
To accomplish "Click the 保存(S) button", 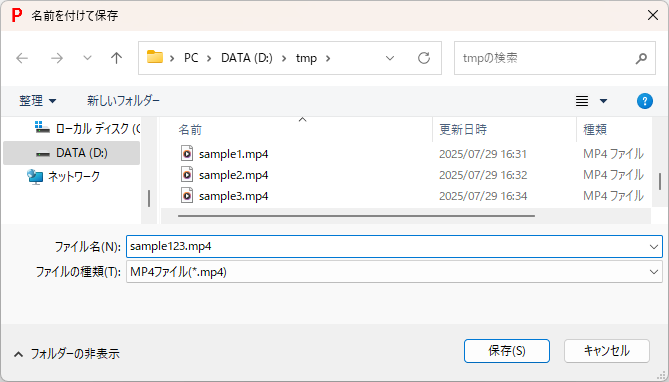I will coord(506,351).
